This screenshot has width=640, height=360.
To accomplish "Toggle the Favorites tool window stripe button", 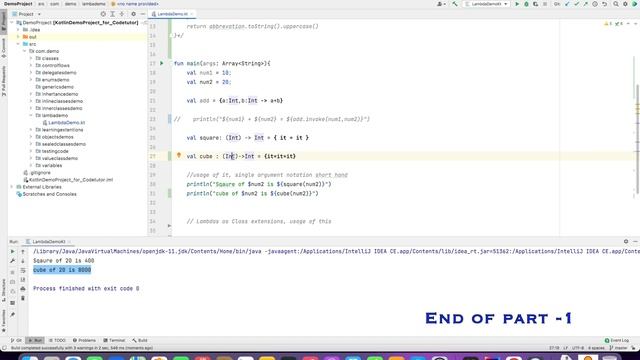I will [4, 321].
